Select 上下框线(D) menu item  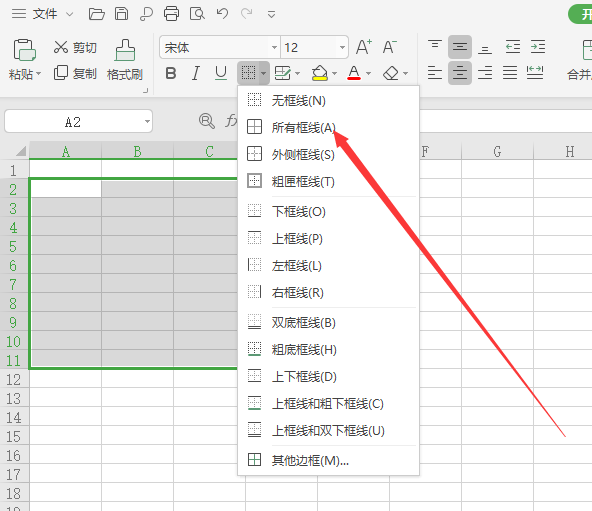[x=328, y=377]
